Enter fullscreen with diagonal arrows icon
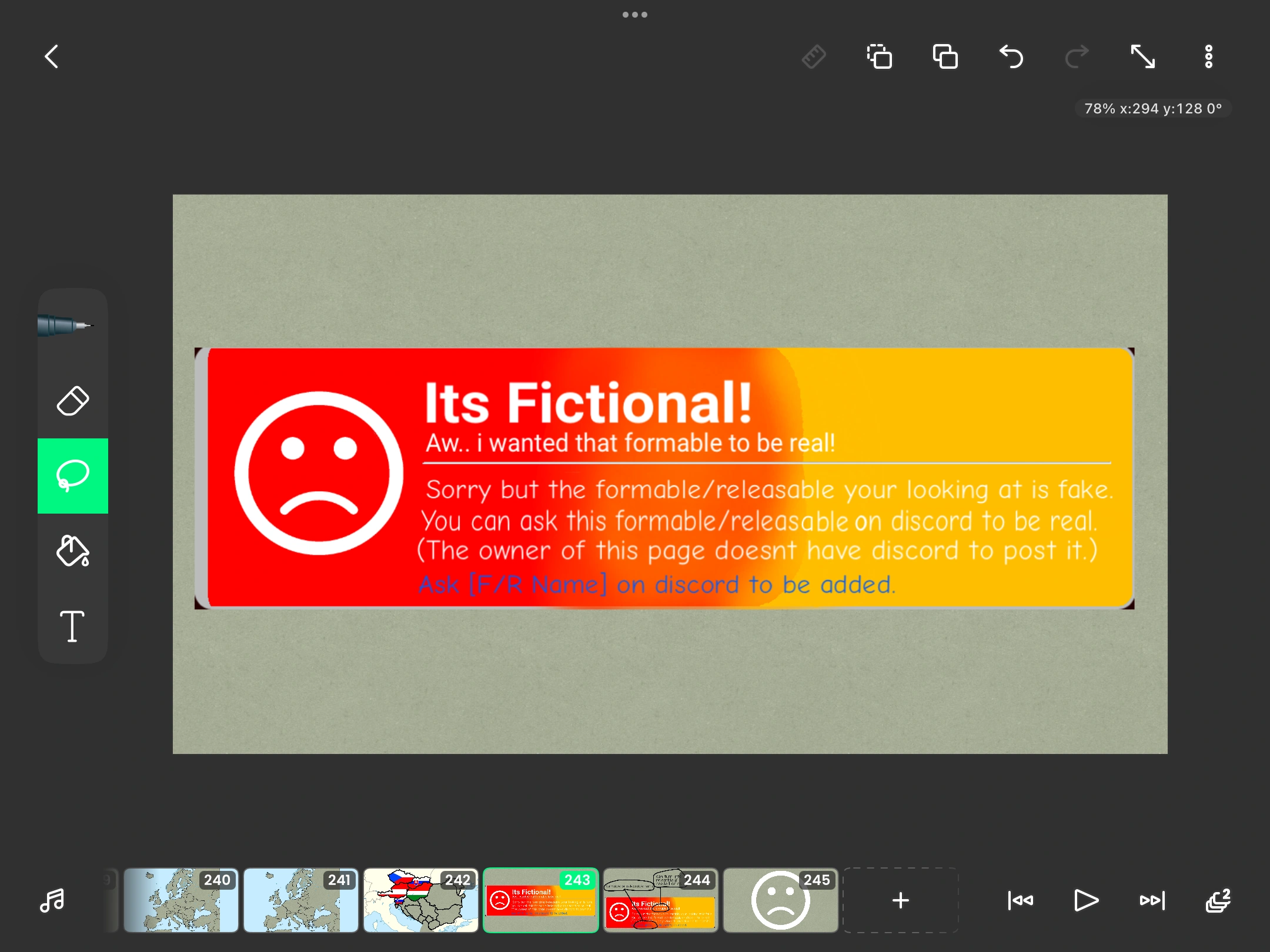This screenshot has width=1270, height=952. (x=1143, y=57)
